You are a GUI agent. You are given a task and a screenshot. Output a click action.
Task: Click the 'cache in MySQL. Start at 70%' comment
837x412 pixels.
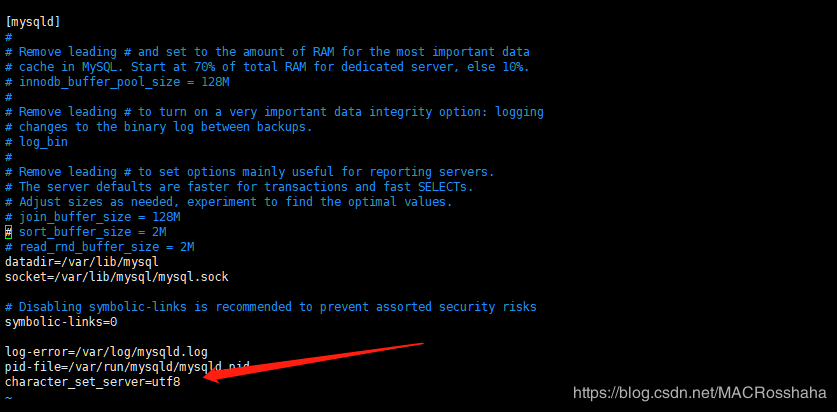(267, 67)
